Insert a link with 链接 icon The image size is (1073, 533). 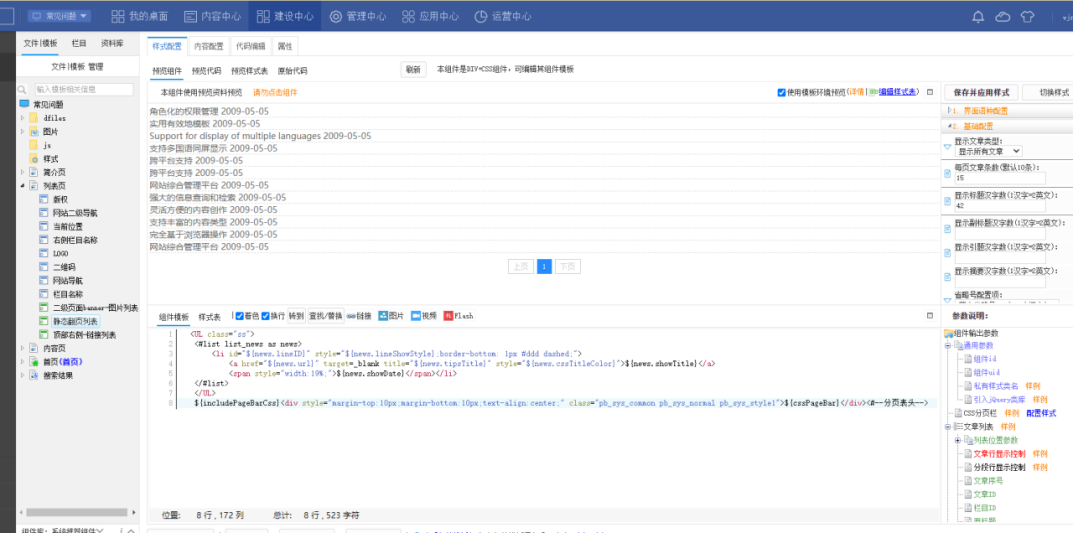click(360, 316)
